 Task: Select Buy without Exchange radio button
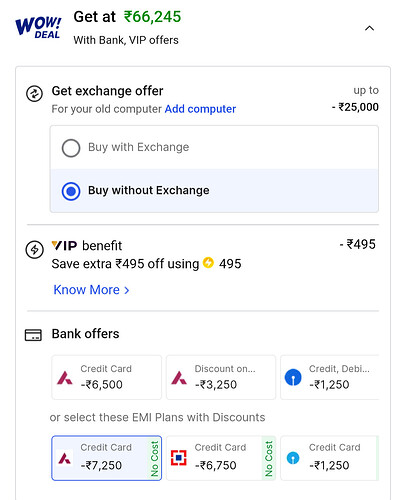(71, 191)
